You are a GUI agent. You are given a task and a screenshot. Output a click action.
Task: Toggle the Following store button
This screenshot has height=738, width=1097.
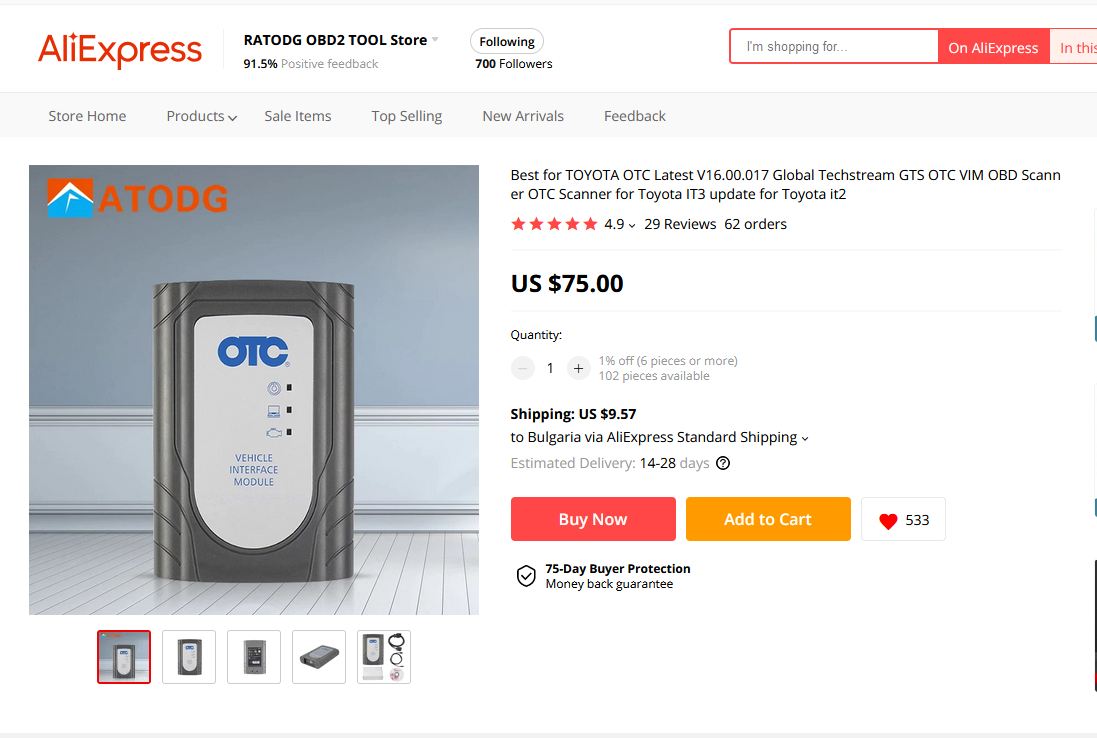[507, 42]
